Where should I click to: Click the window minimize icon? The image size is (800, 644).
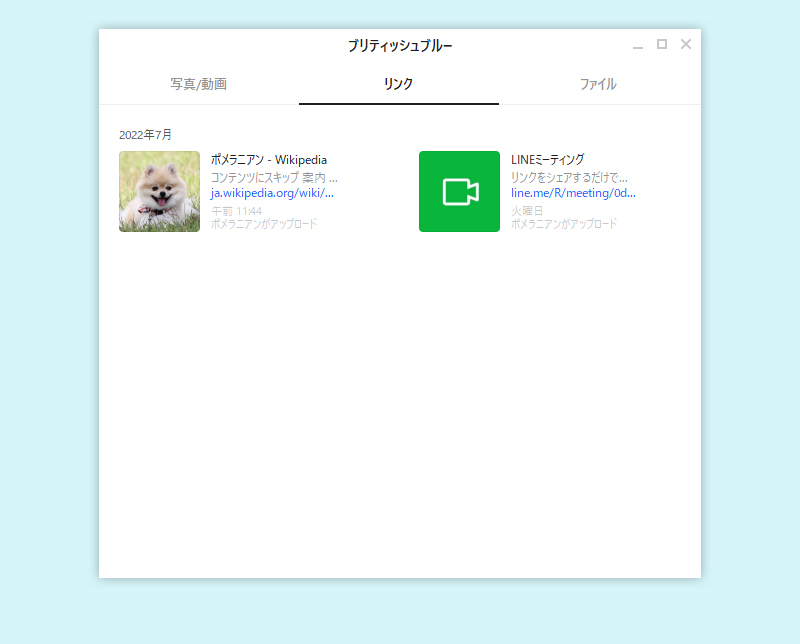(x=637, y=44)
